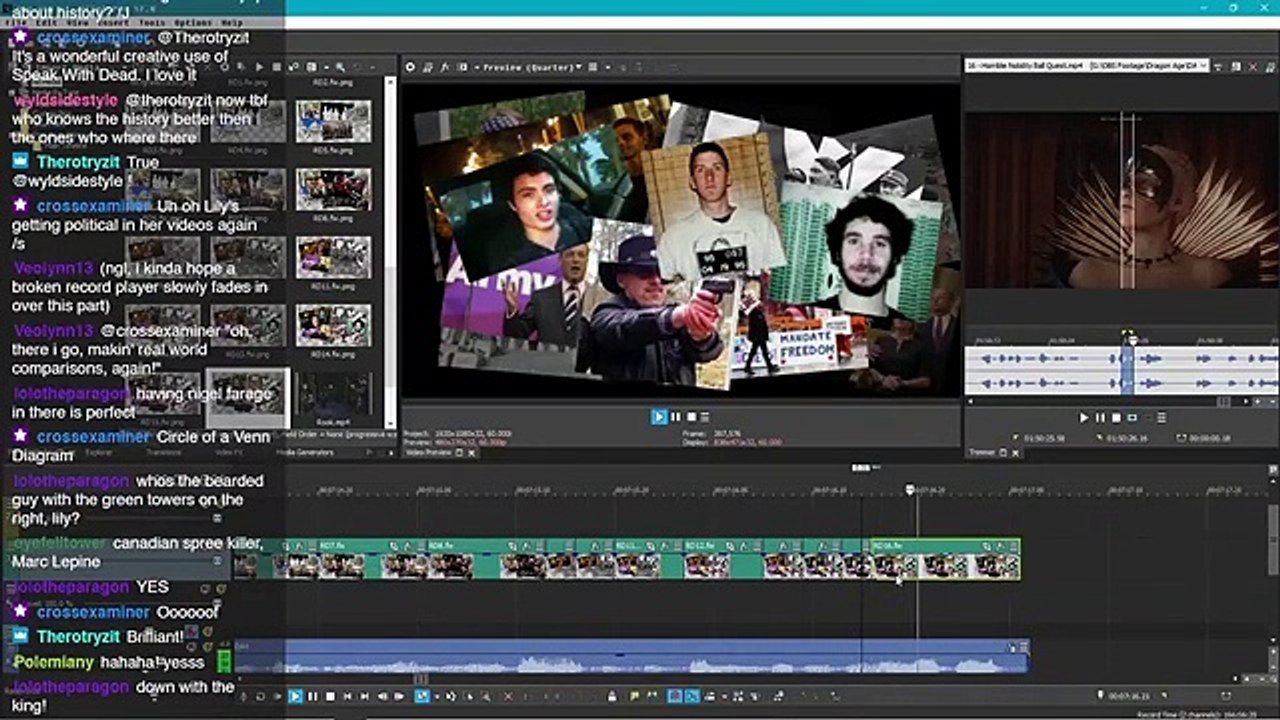Play the Trimmer clip
This screenshot has height=720, width=1280.
(x=1084, y=417)
